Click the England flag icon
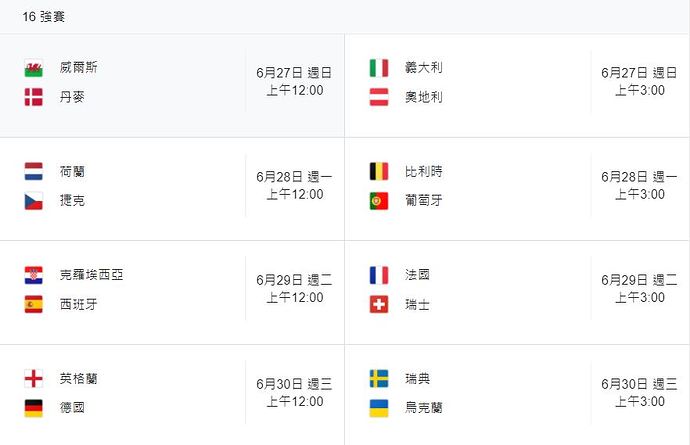 coord(33,379)
